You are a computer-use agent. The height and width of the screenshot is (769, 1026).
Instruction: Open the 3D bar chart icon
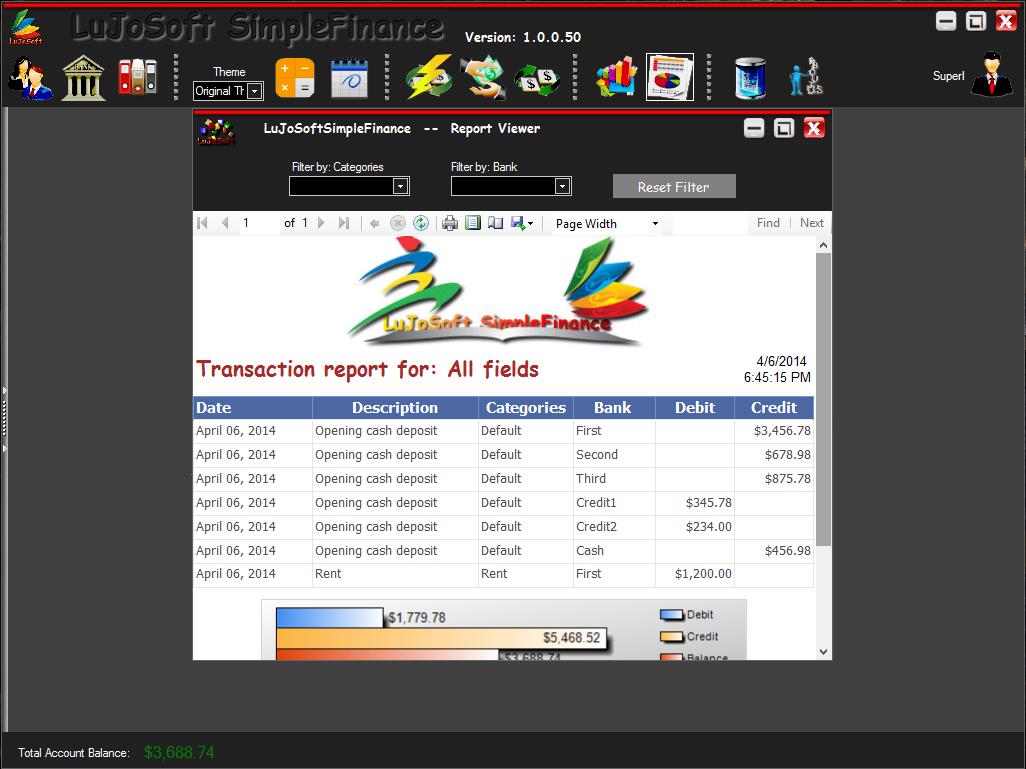coord(616,77)
